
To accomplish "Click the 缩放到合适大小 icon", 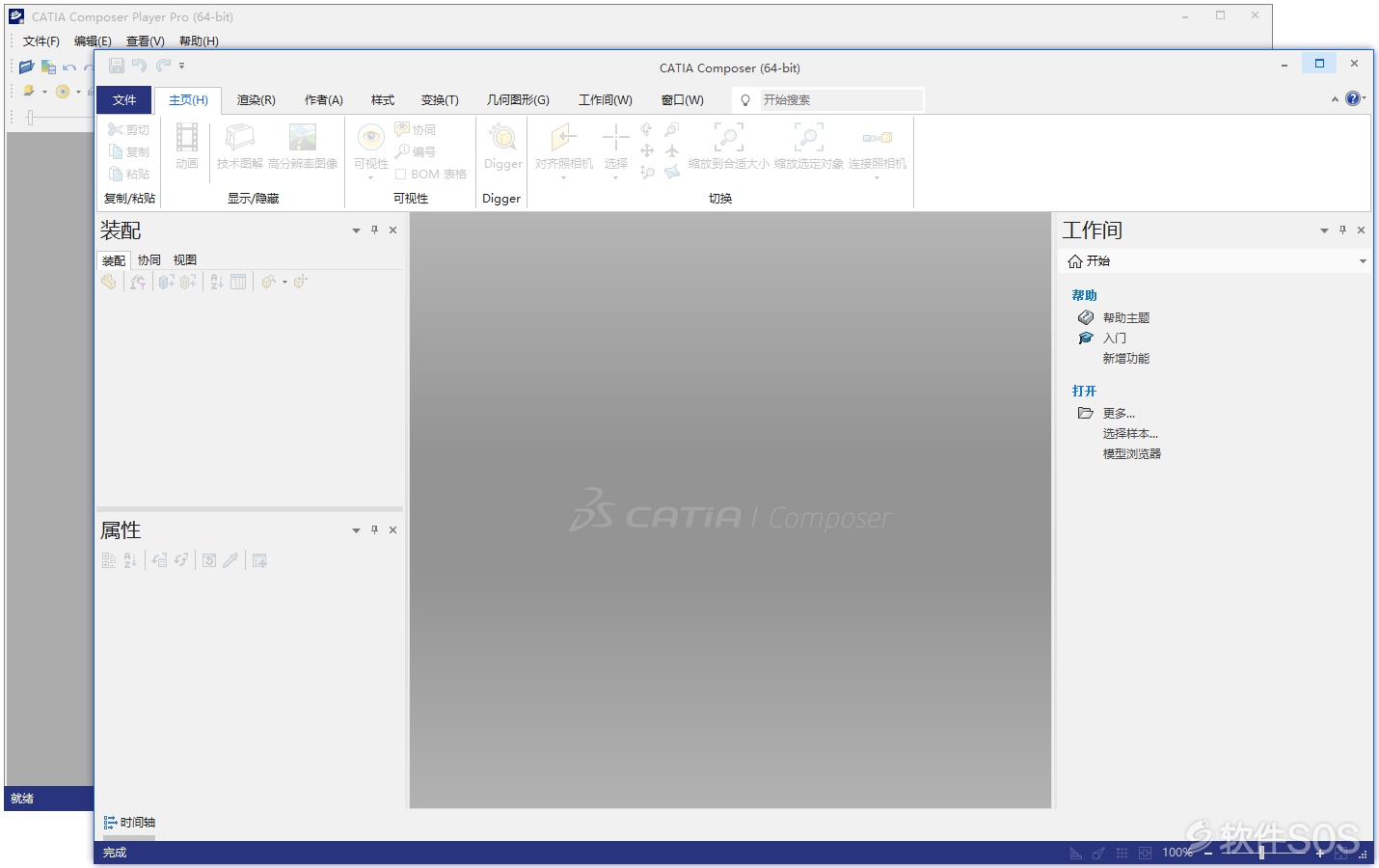I will 728,137.
